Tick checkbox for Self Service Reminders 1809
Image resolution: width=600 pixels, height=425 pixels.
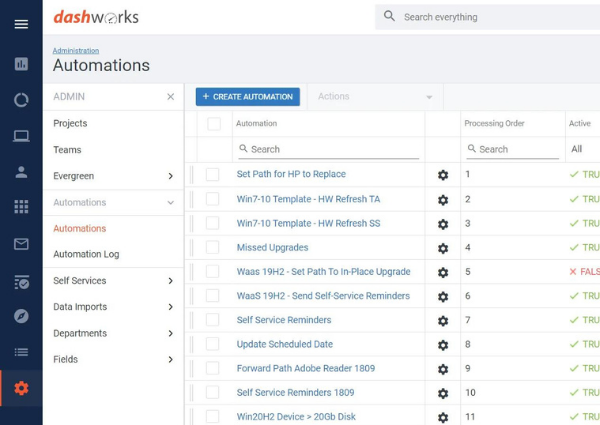coord(212,392)
